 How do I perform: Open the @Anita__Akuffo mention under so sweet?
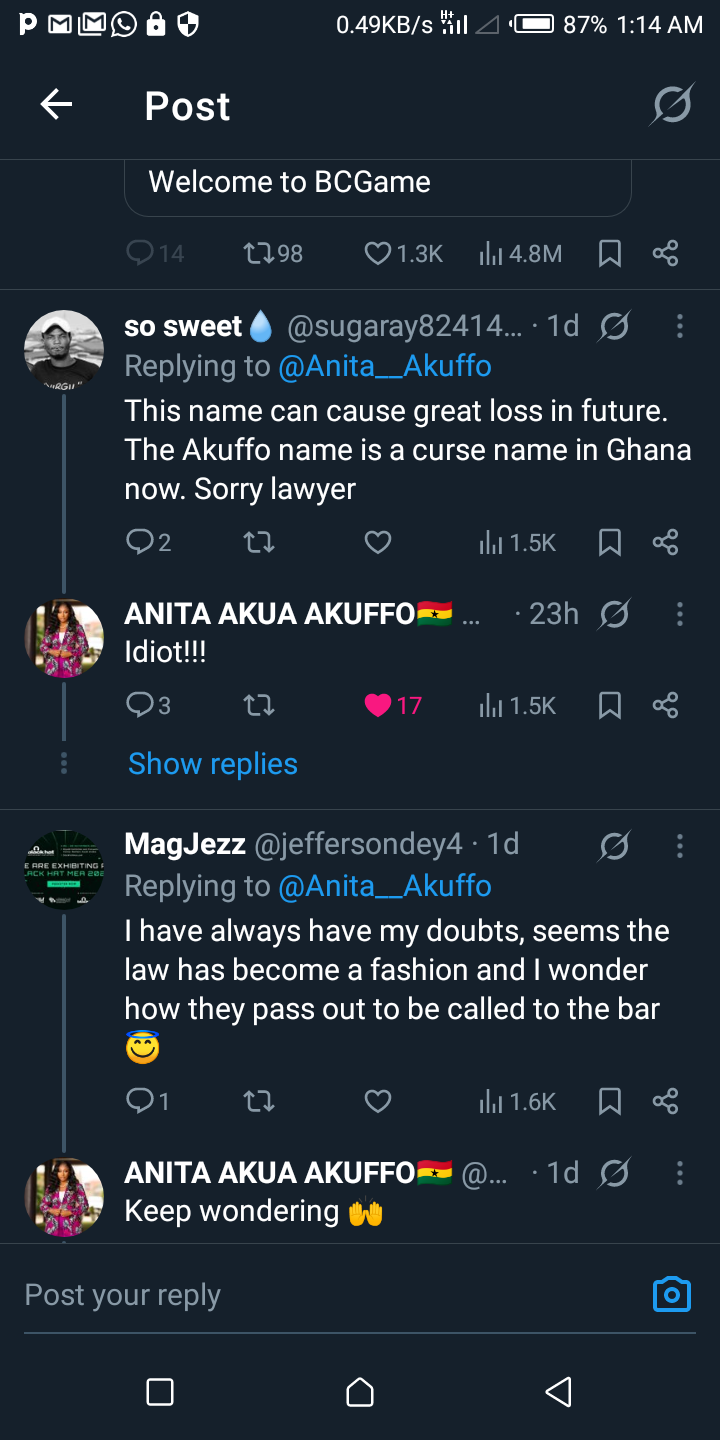click(x=385, y=366)
